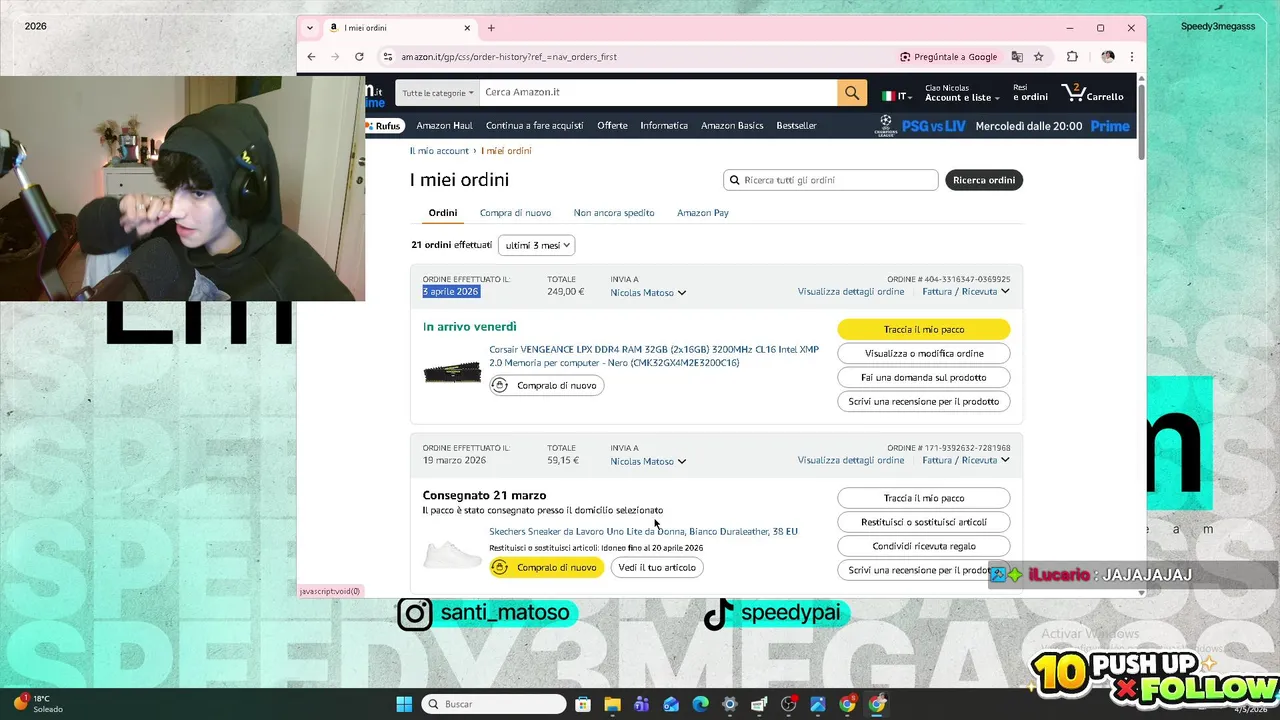Reload the Amazon orders page

coord(360,57)
